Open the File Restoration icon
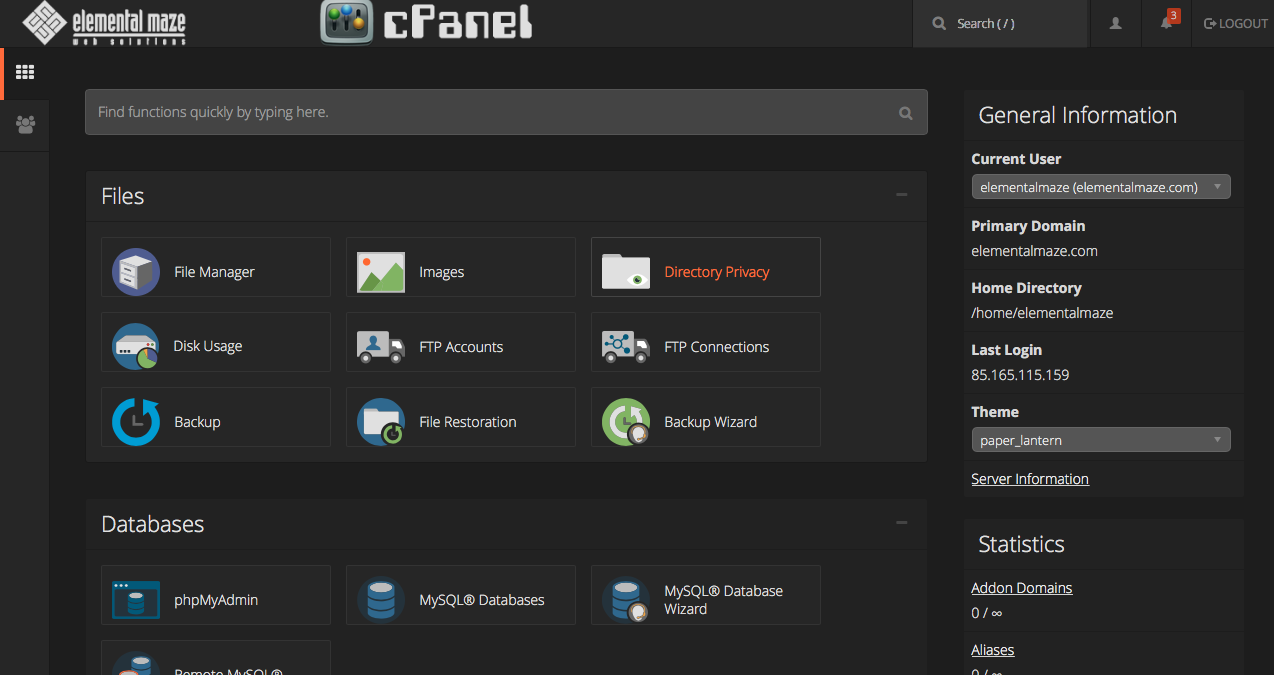Screen dimensions: 1274x675 (381, 422)
